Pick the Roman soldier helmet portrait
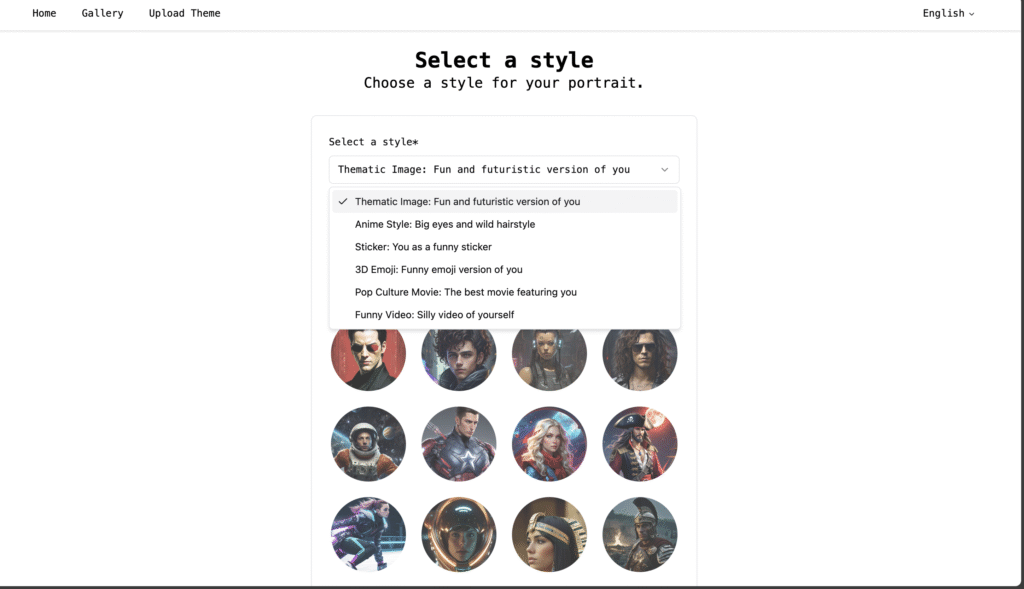The width and height of the screenshot is (1024, 589). [639, 534]
